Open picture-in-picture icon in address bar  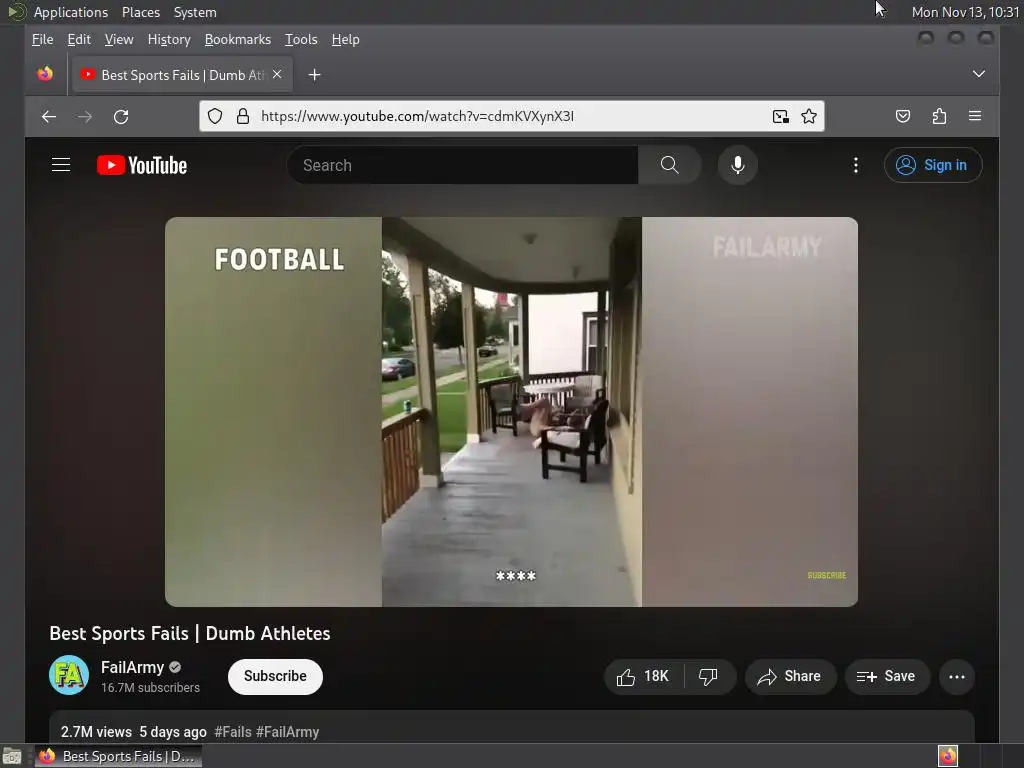coord(780,116)
